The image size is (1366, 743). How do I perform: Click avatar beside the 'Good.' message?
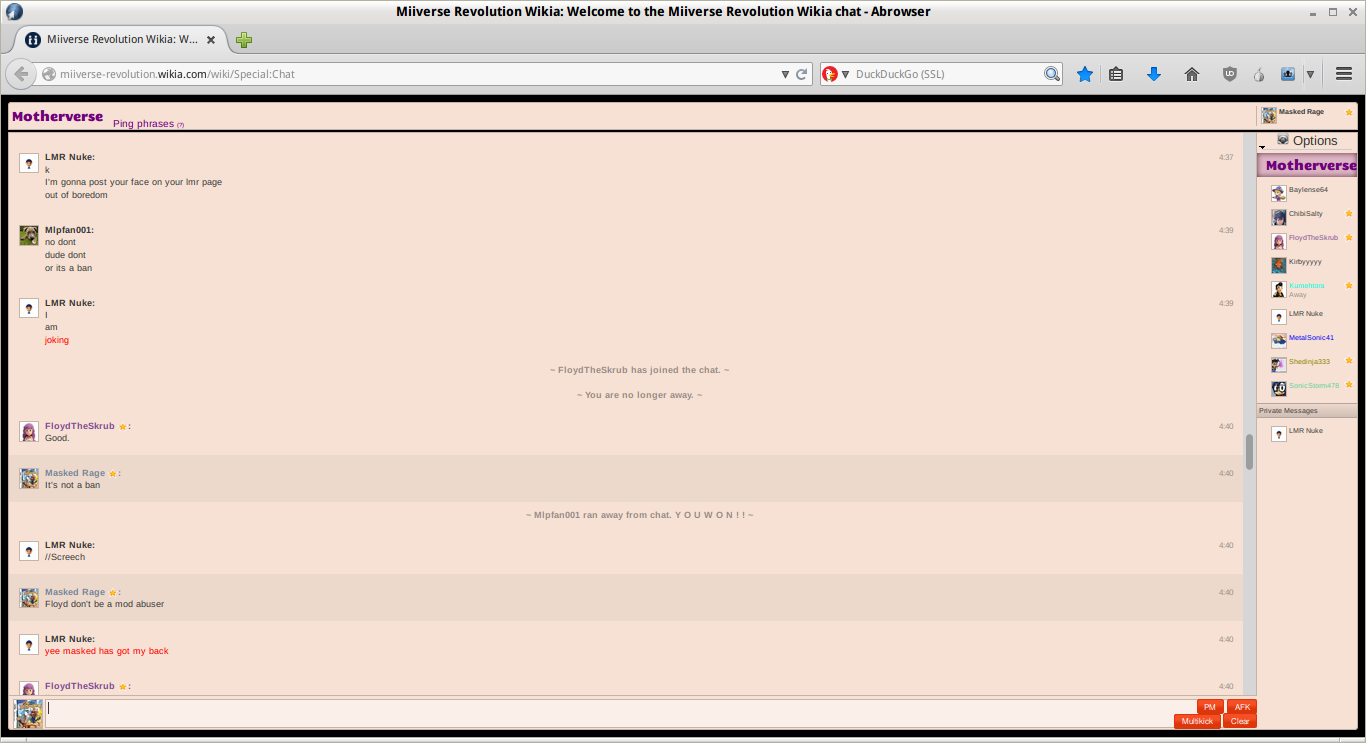click(x=29, y=431)
